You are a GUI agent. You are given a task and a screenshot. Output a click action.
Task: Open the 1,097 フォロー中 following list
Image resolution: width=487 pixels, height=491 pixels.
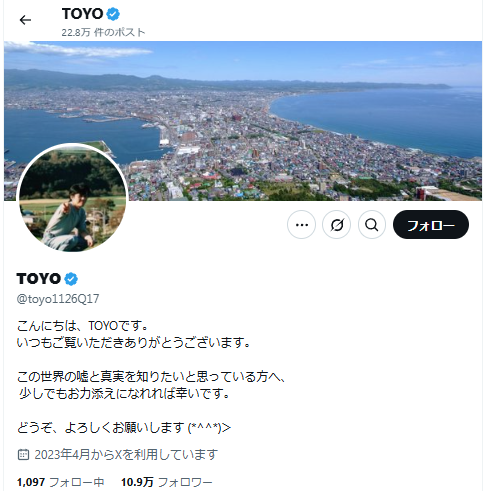point(60,482)
